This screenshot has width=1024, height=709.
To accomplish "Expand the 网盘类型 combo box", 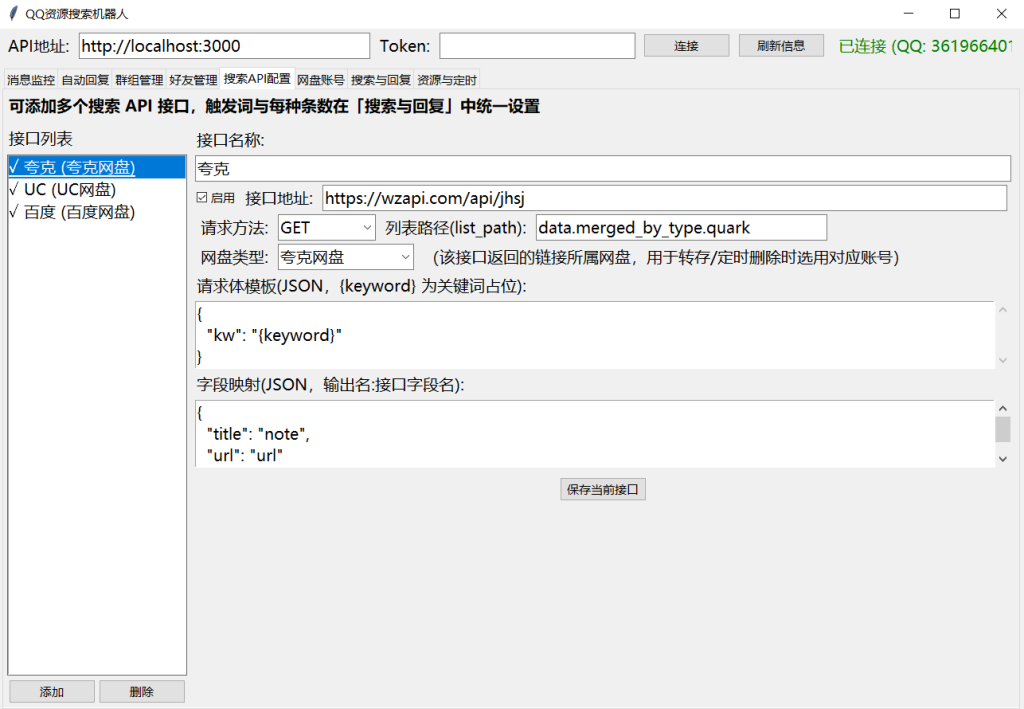I will pyautogui.click(x=345, y=258).
